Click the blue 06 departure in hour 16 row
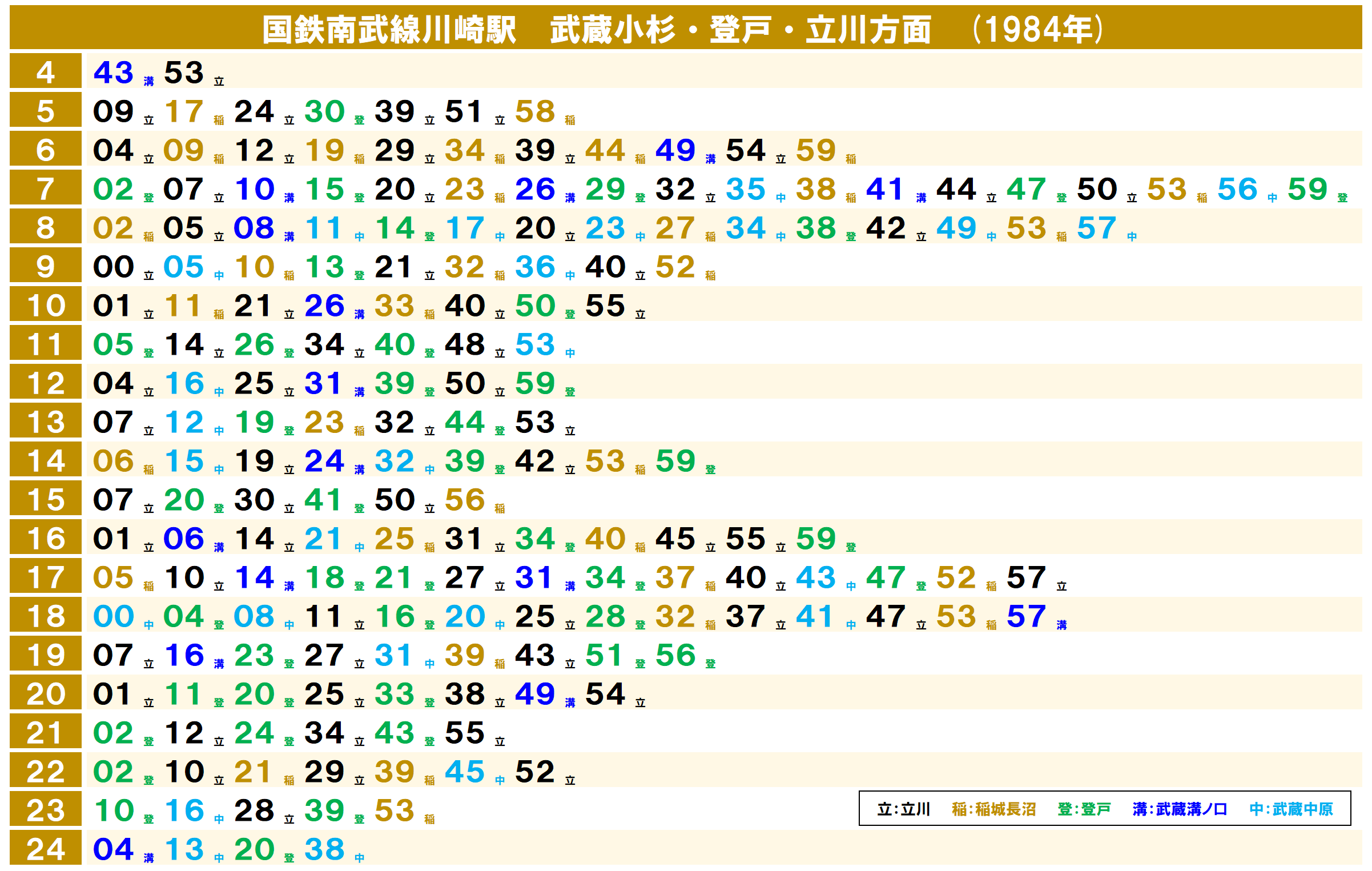Screen dimensions: 1372x871 pos(184,539)
